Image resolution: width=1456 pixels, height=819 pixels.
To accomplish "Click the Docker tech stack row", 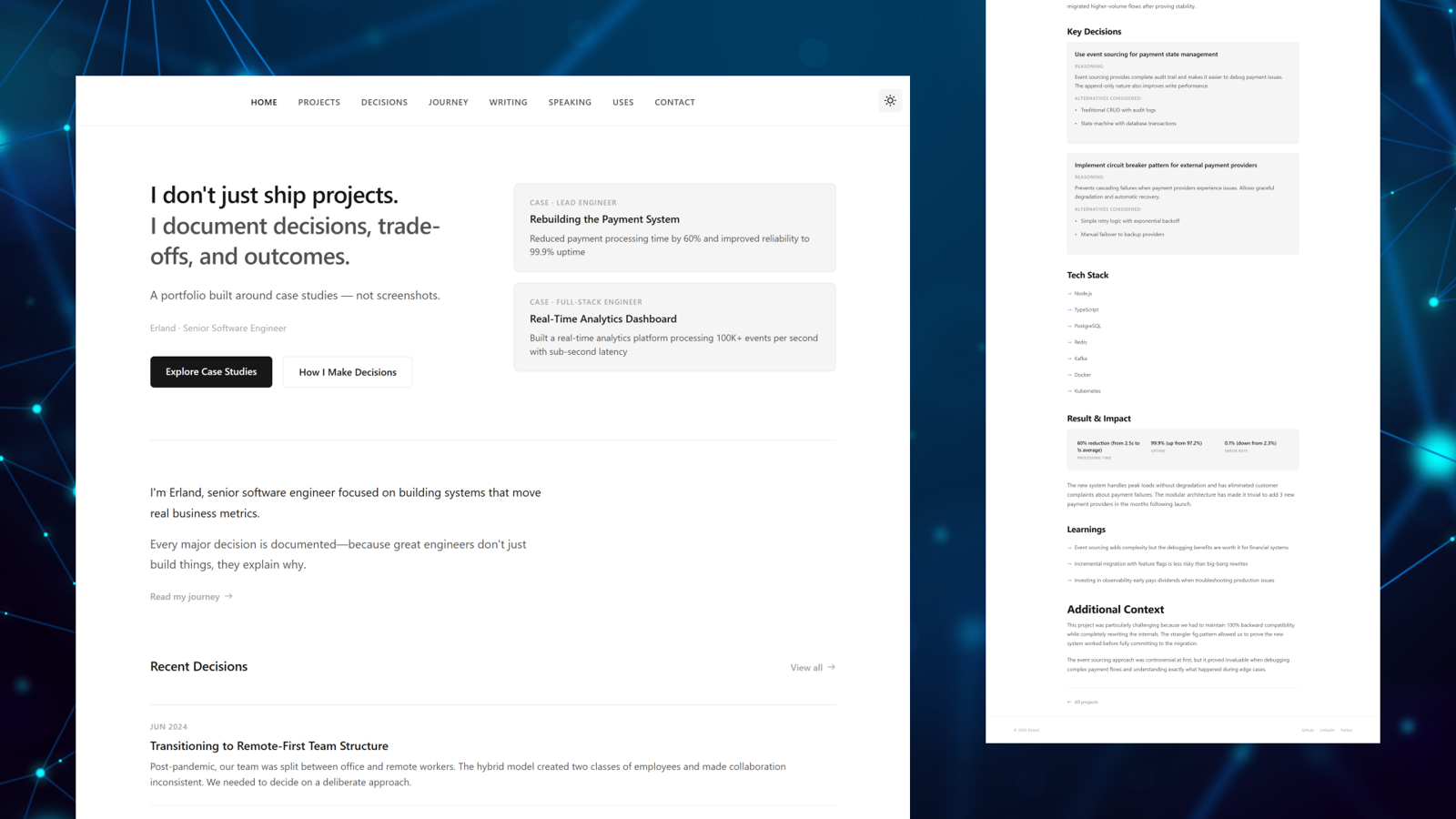I will (x=1079, y=375).
